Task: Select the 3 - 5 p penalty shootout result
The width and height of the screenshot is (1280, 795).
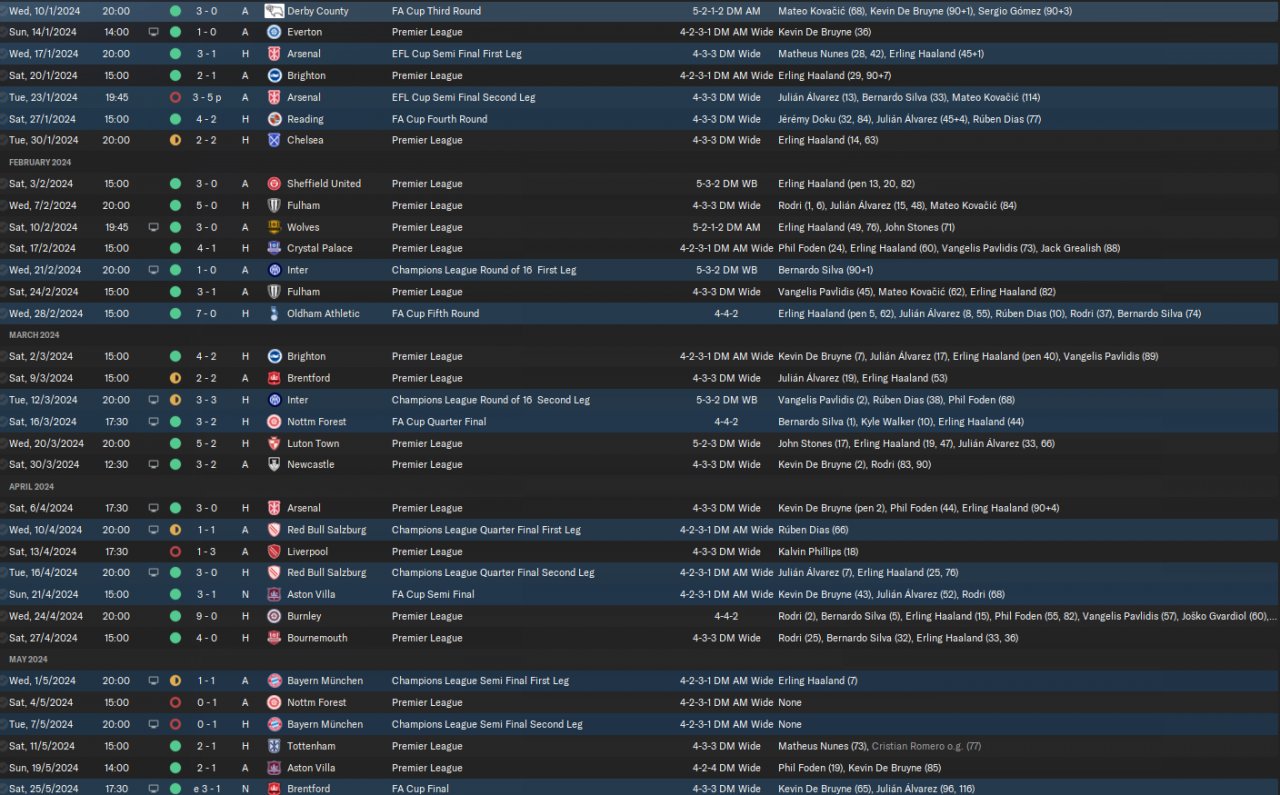Action: [208, 97]
